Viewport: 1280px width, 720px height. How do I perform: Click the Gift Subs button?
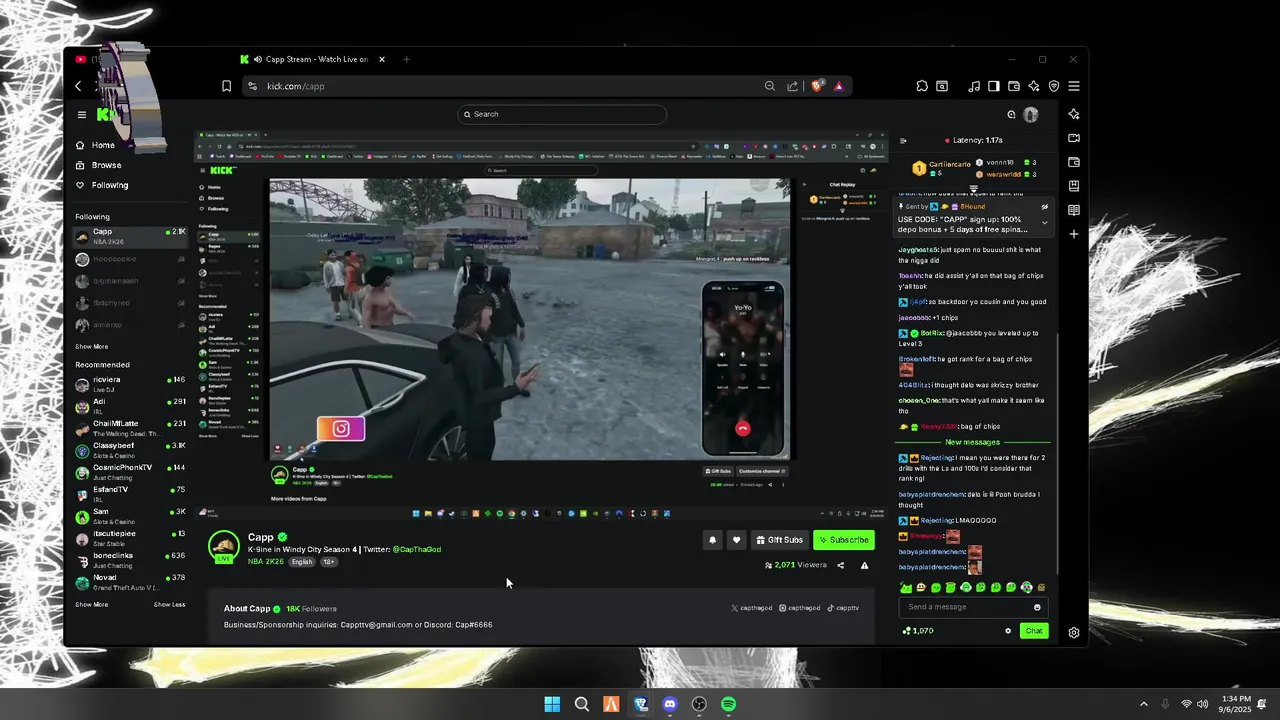click(779, 540)
